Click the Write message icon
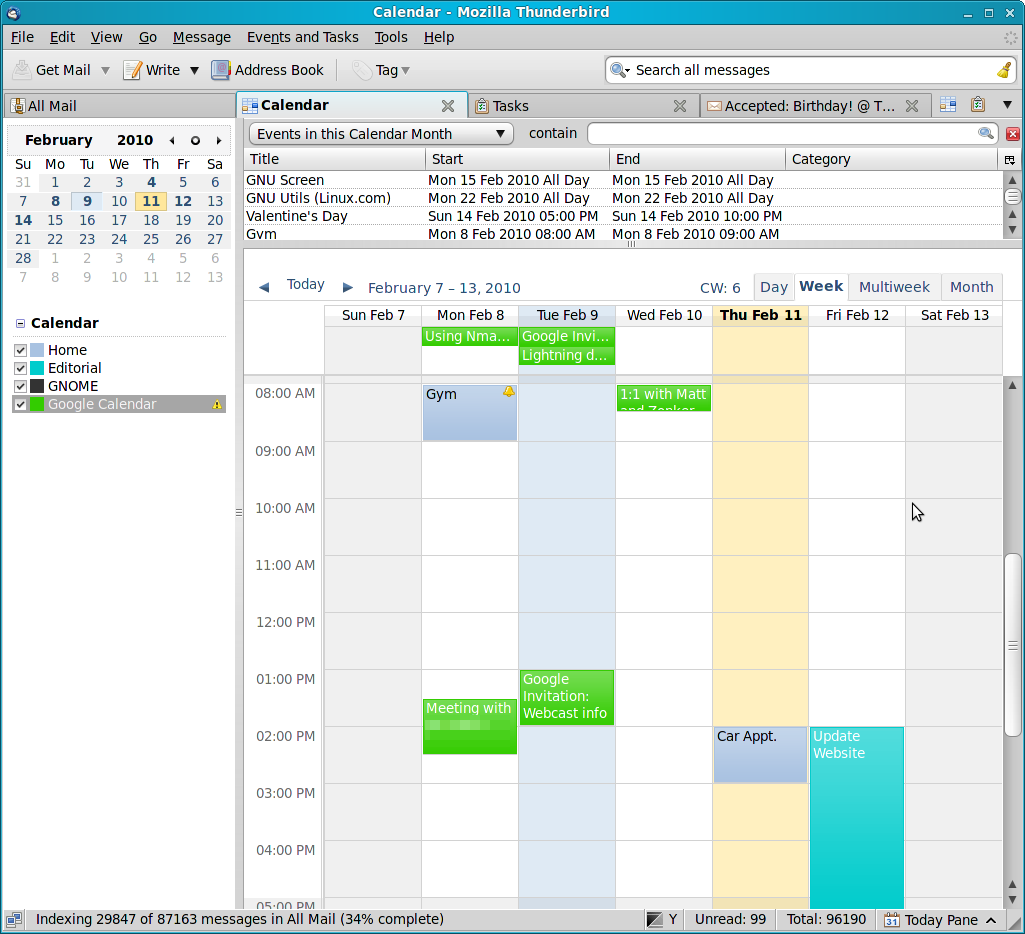This screenshot has height=934, width=1025. point(132,70)
